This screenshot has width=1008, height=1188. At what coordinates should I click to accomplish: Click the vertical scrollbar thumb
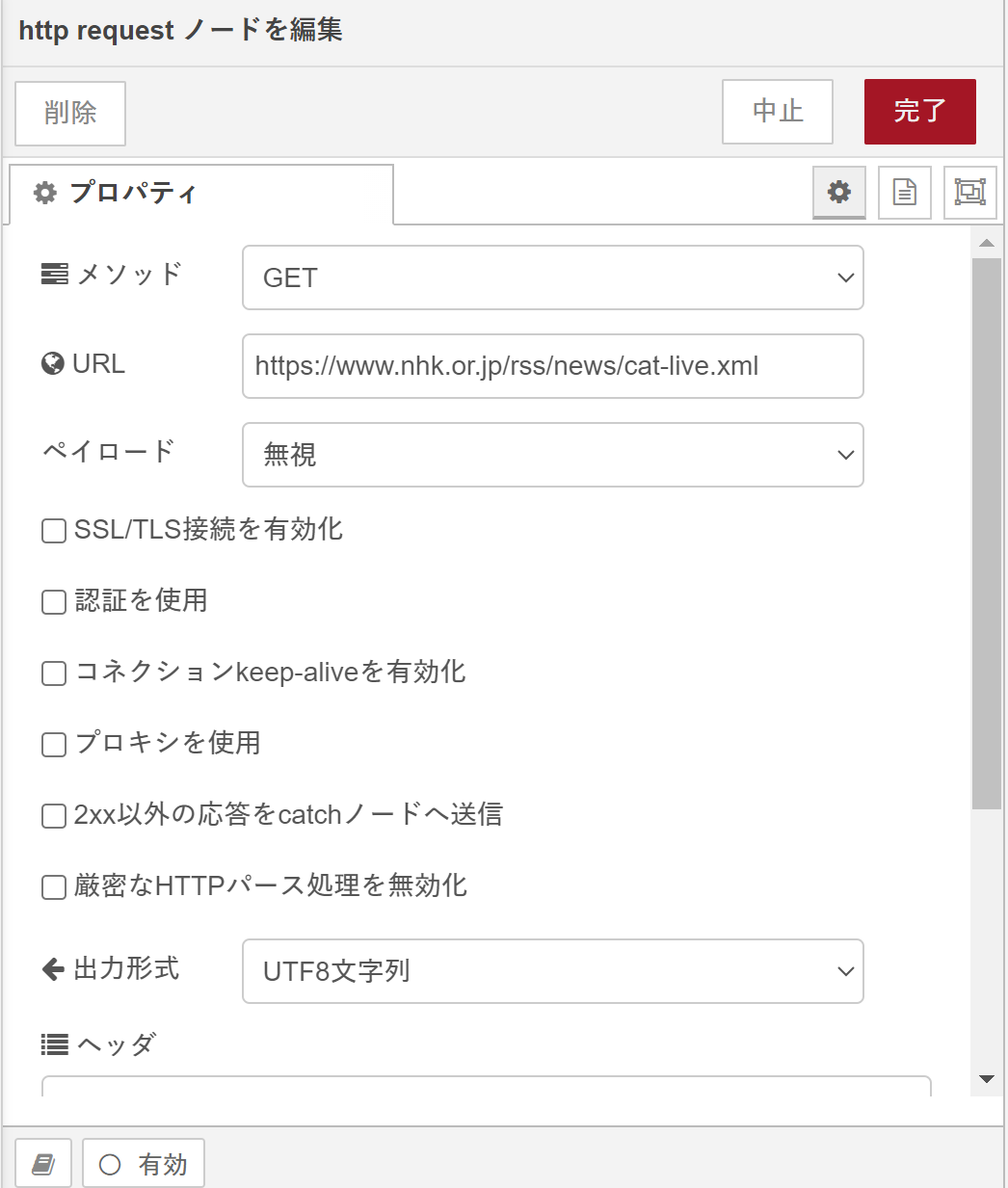(987, 534)
